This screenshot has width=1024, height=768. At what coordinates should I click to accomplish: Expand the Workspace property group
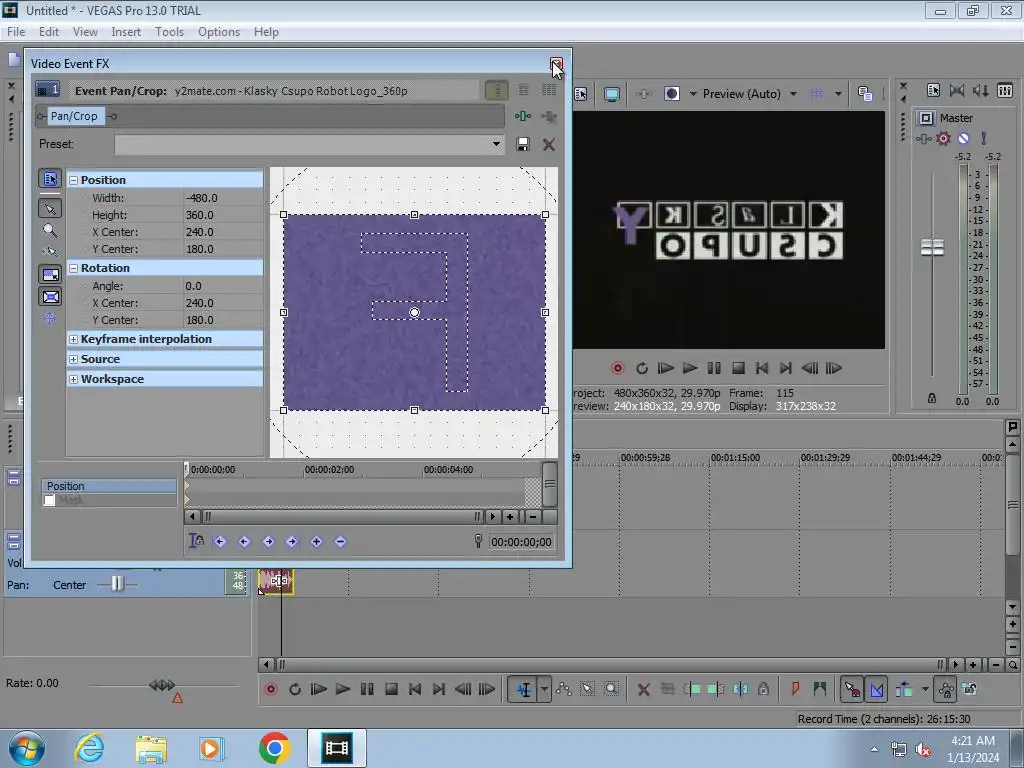tap(74, 379)
